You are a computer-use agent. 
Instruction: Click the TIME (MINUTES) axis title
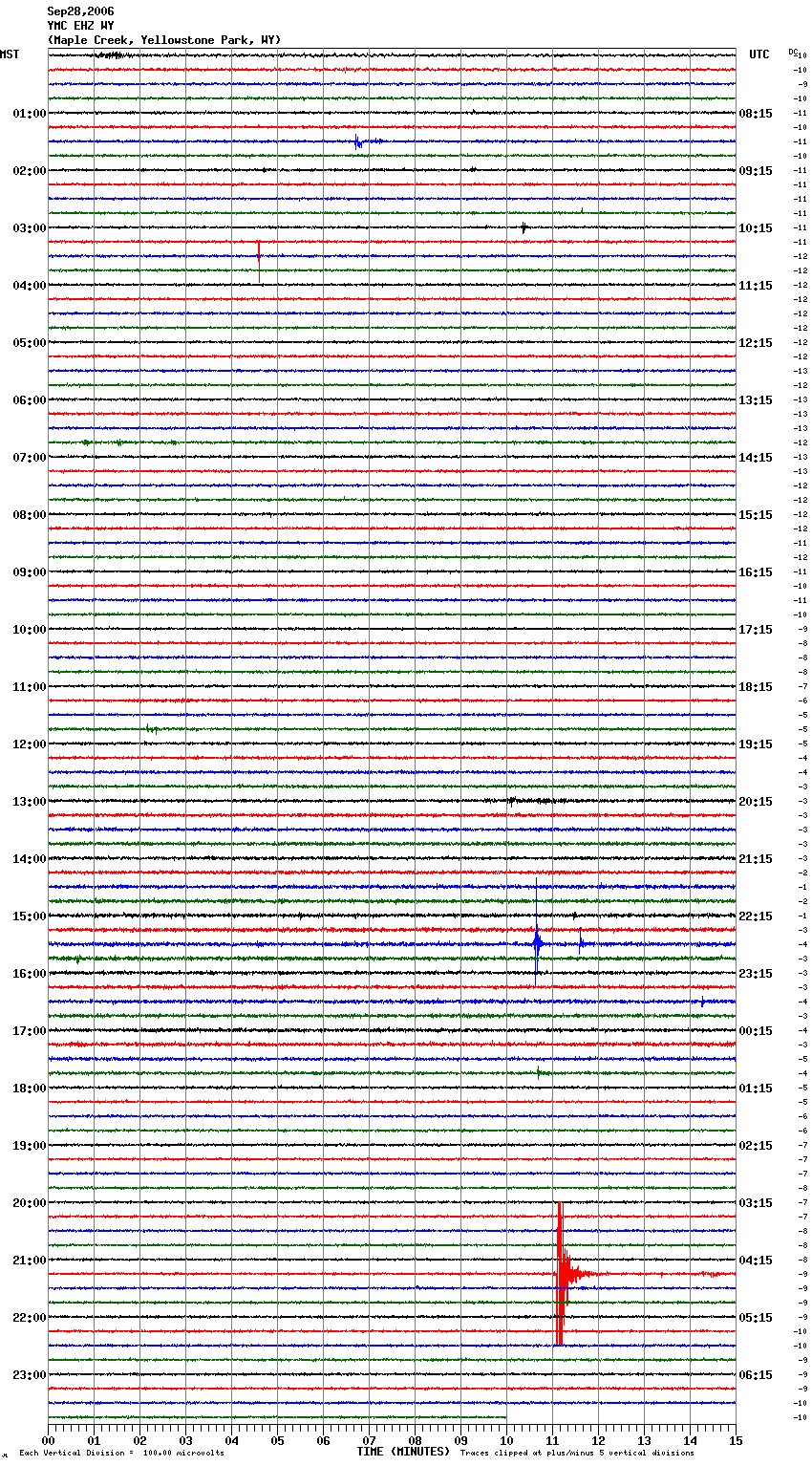403,1452
